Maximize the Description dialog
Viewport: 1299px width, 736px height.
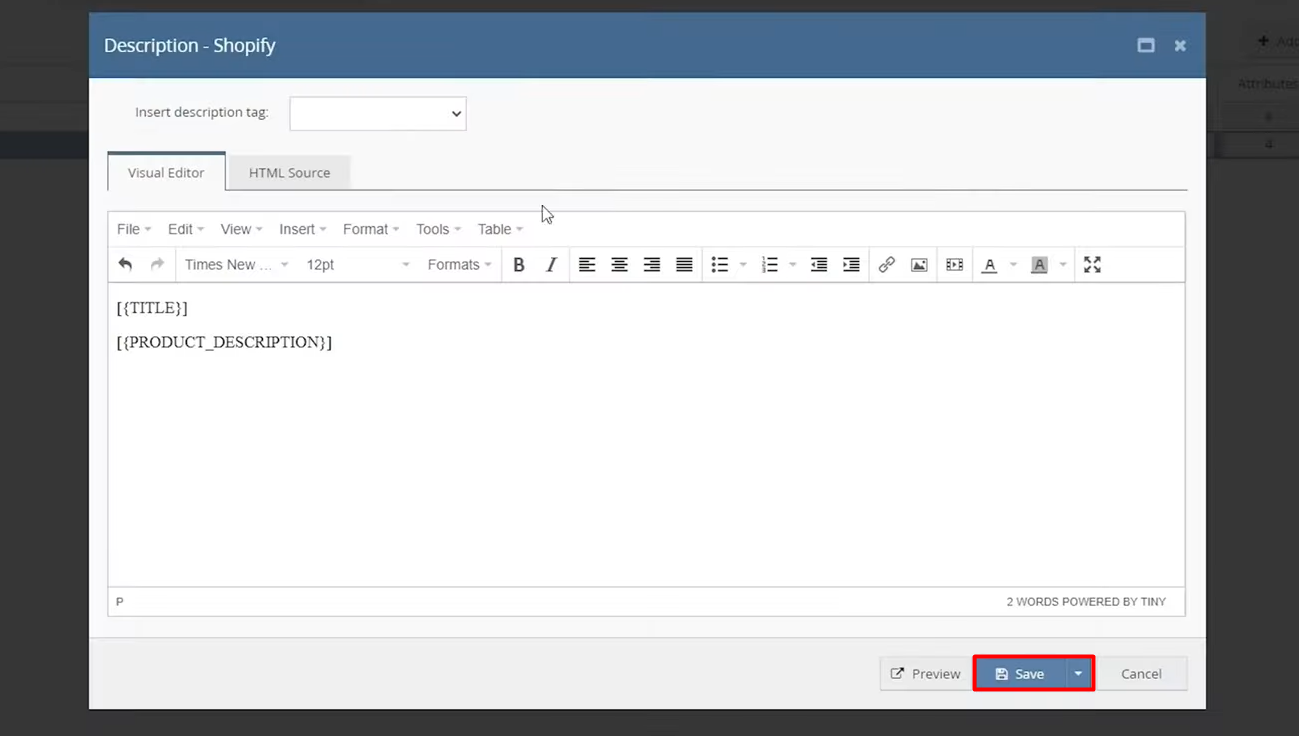tap(1146, 45)
